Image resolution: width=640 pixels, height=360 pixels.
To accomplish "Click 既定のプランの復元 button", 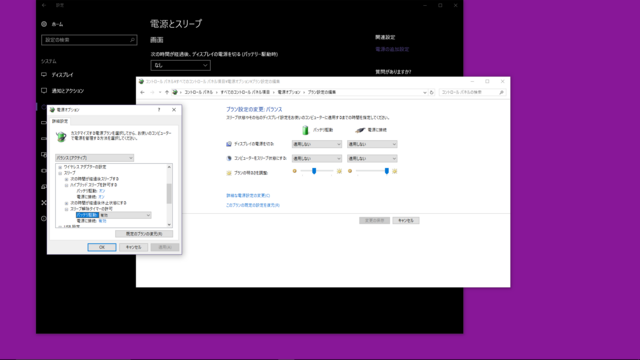I will 144,234.
